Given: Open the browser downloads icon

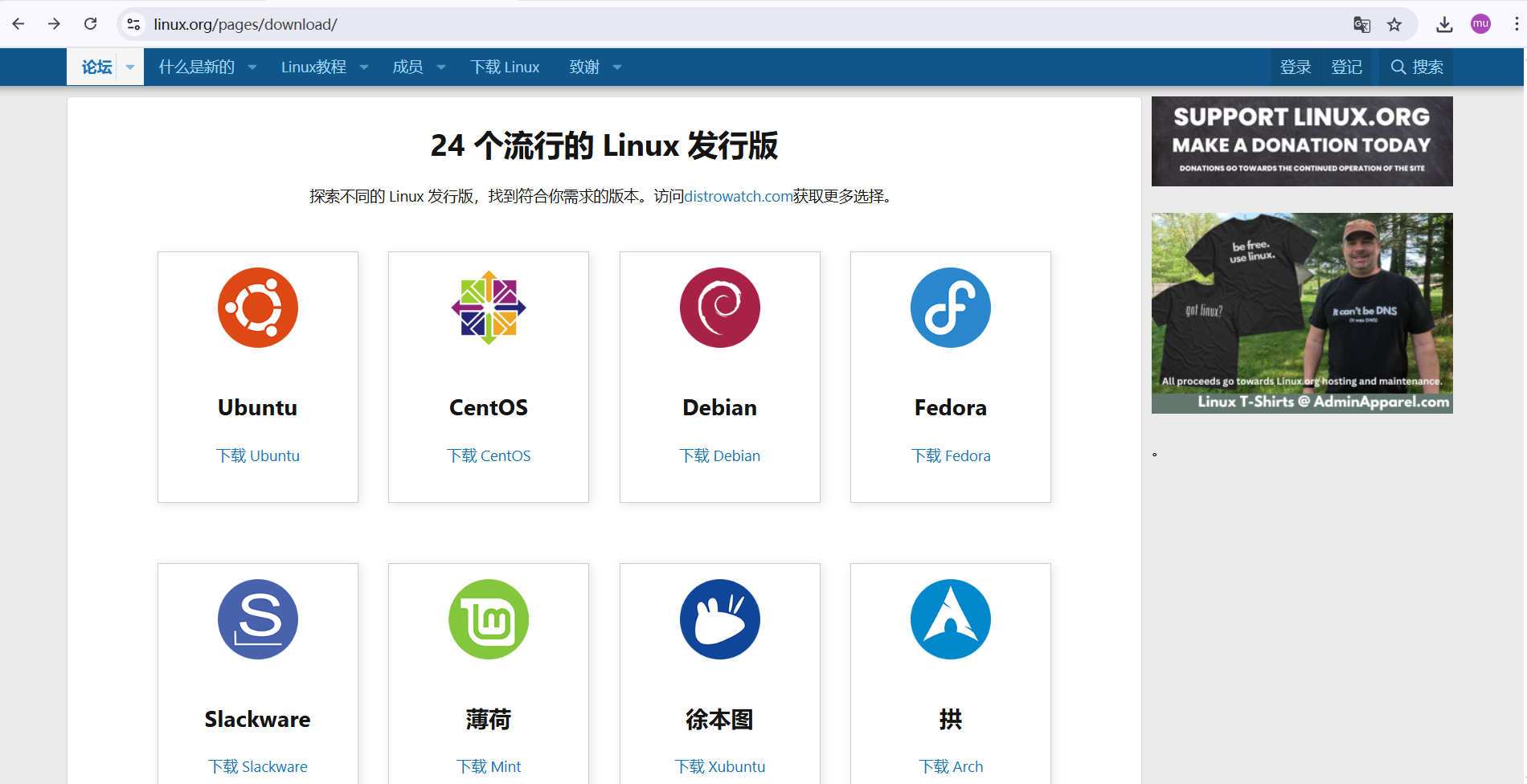Looking at the screenshot, I should [1444, 24].
